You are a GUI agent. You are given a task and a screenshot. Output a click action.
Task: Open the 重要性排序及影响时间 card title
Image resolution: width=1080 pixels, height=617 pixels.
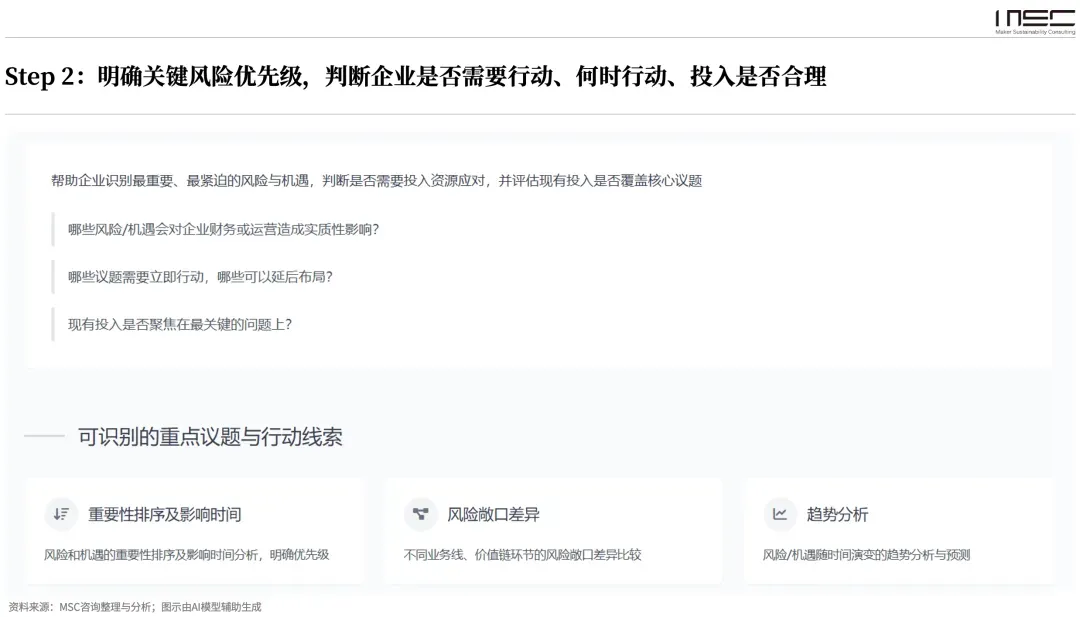[164, 515]
